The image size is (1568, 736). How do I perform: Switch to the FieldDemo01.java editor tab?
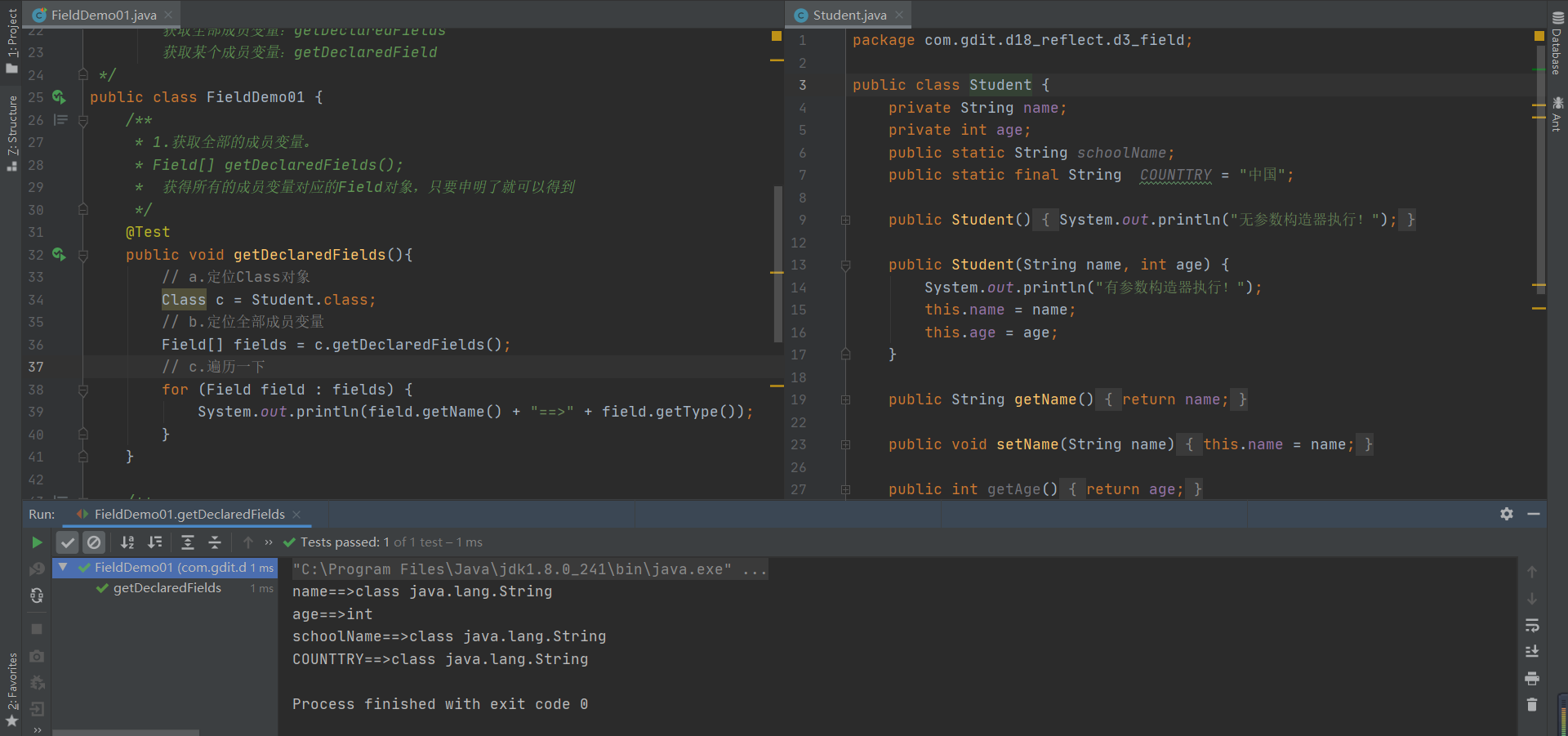(103, 15)
